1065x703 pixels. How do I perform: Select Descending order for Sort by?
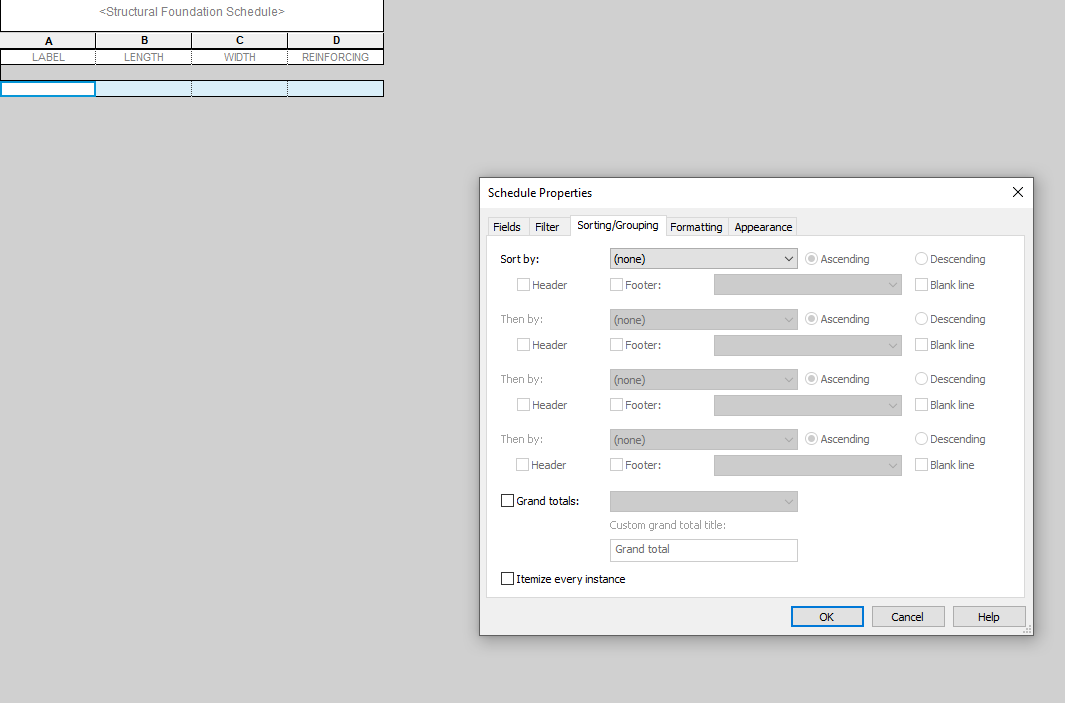point(920,258)
